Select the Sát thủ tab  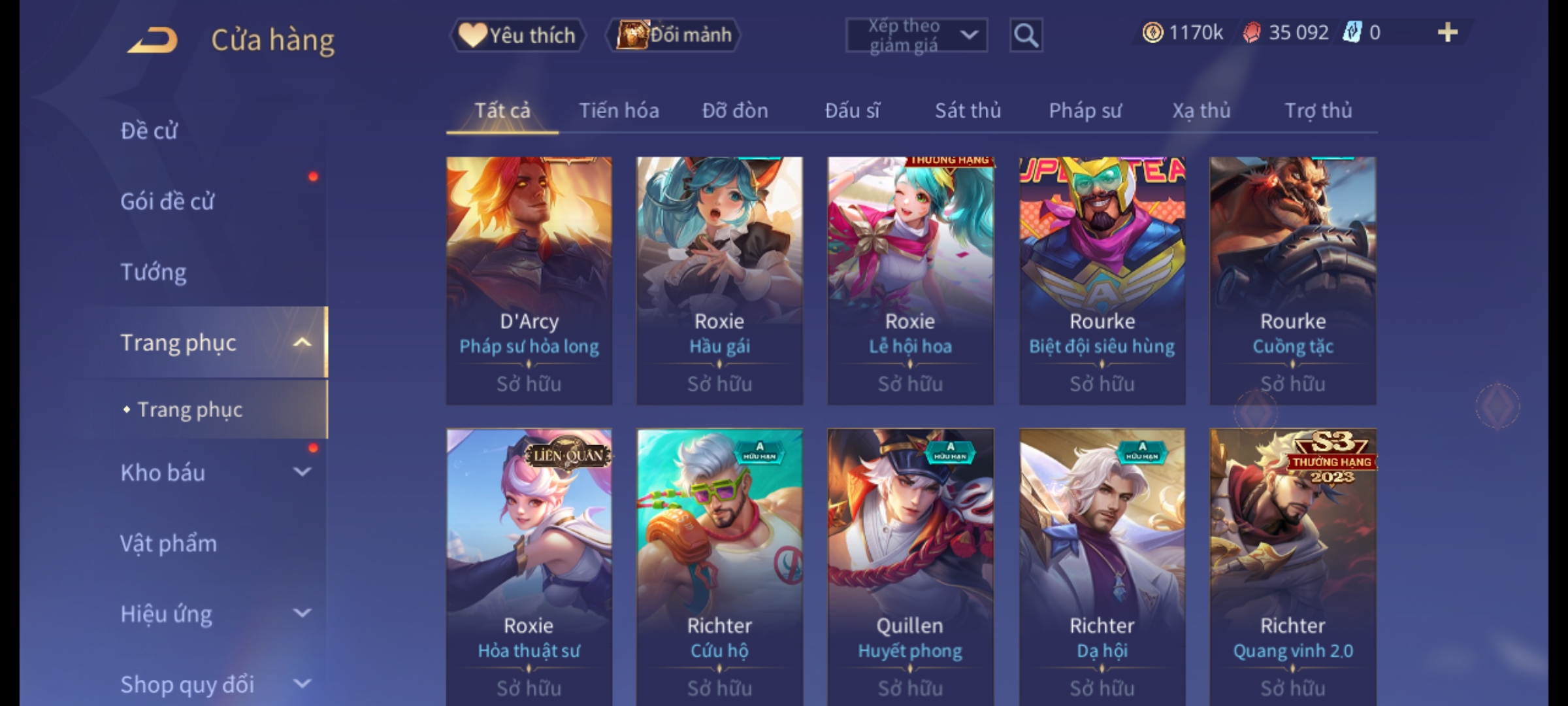click(x=968, y=110)
